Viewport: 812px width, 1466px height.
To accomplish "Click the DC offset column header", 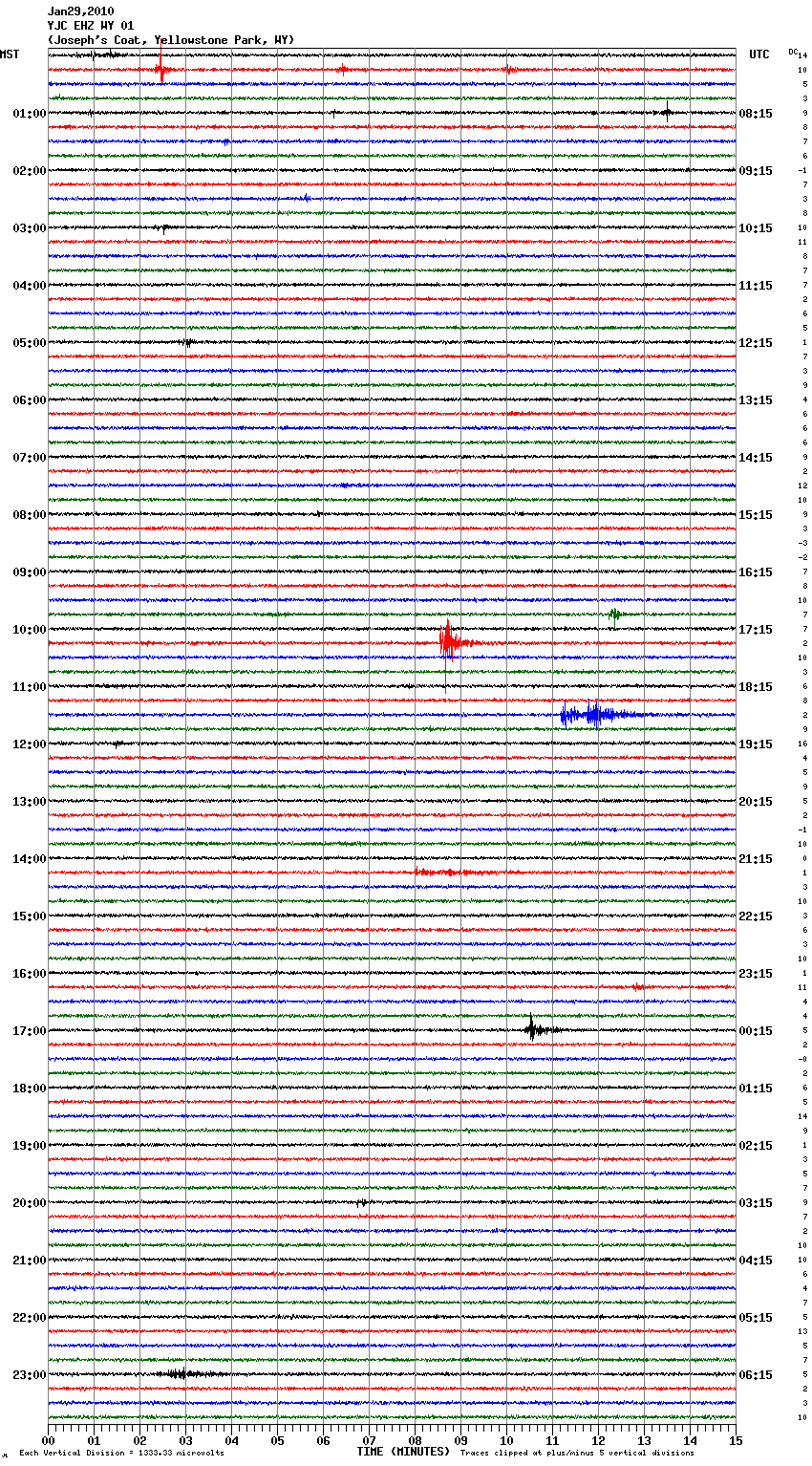I will 793,52.
